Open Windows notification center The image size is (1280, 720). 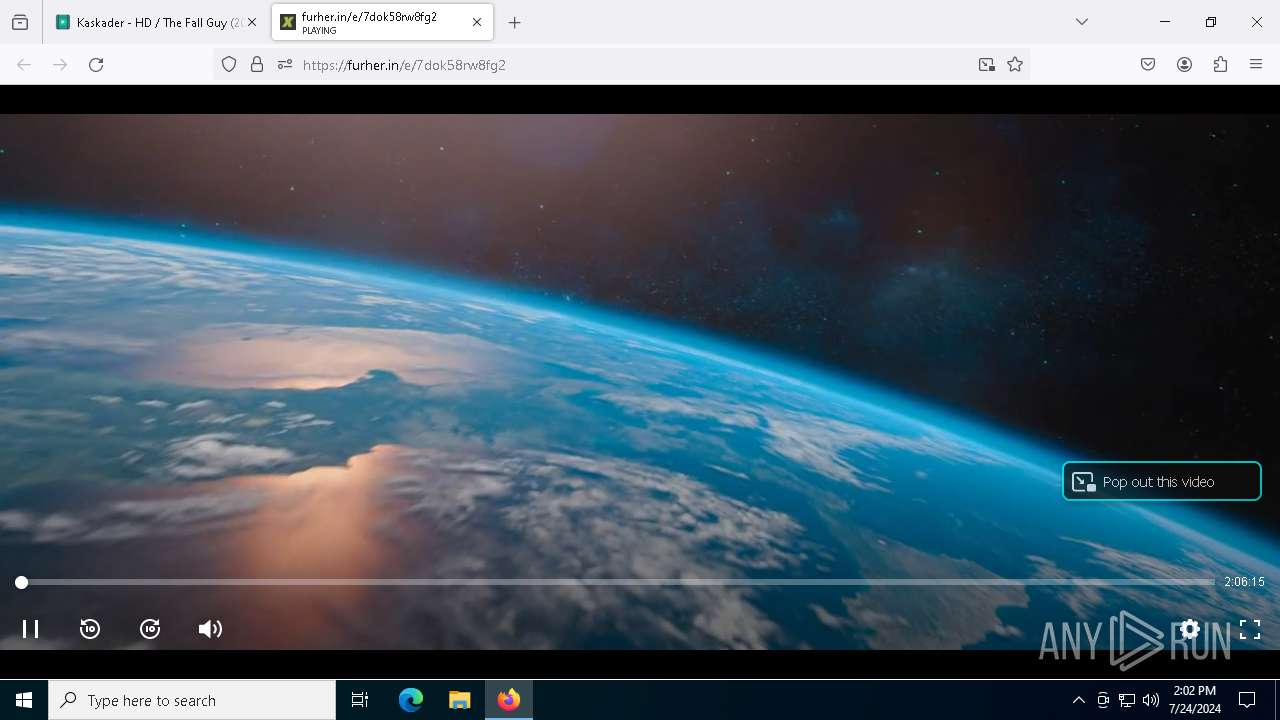point(1247,700)
